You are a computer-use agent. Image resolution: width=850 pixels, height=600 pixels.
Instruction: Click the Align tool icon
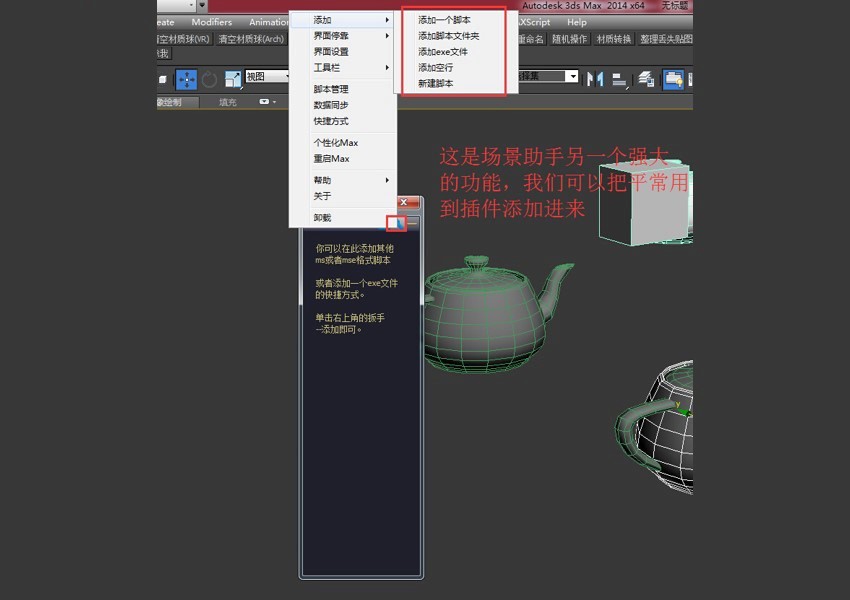point(620,80)
